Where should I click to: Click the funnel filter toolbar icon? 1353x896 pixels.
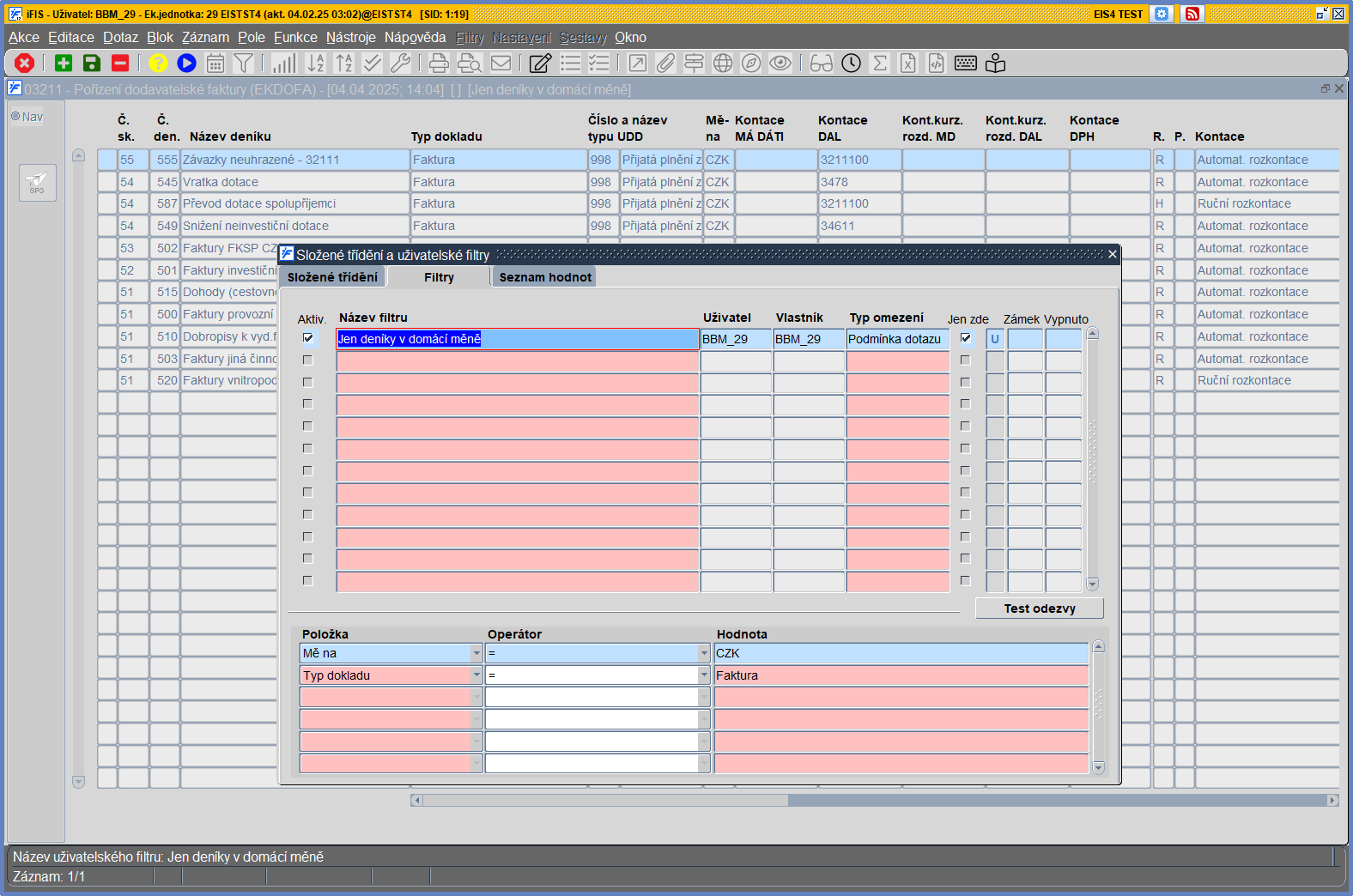244,63
